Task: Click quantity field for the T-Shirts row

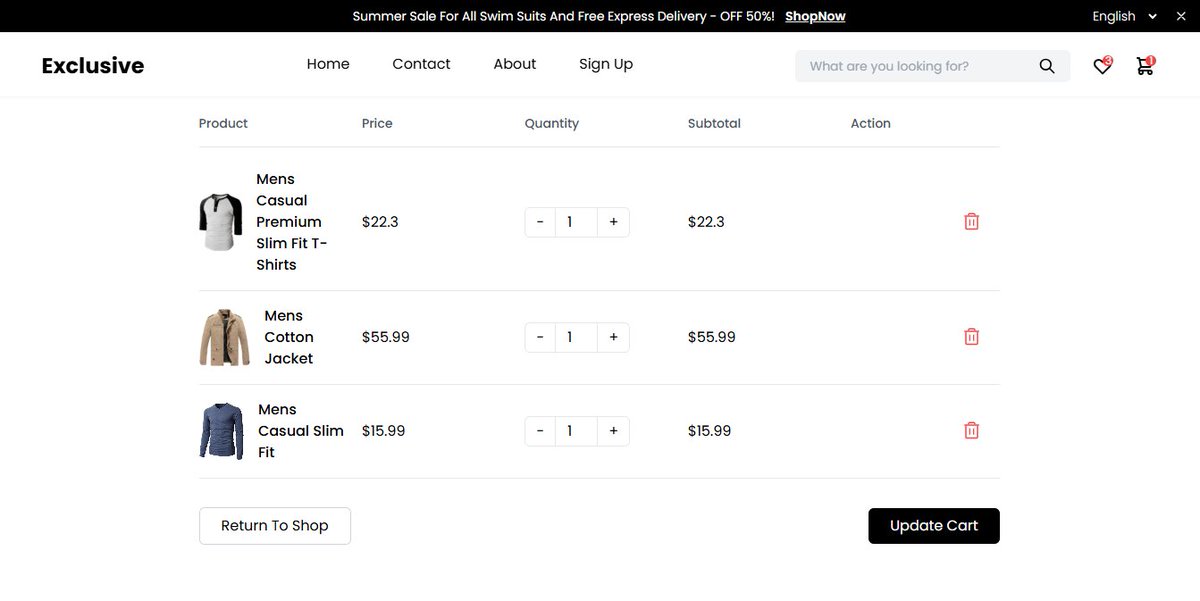Action: click(x=576, y=222)
